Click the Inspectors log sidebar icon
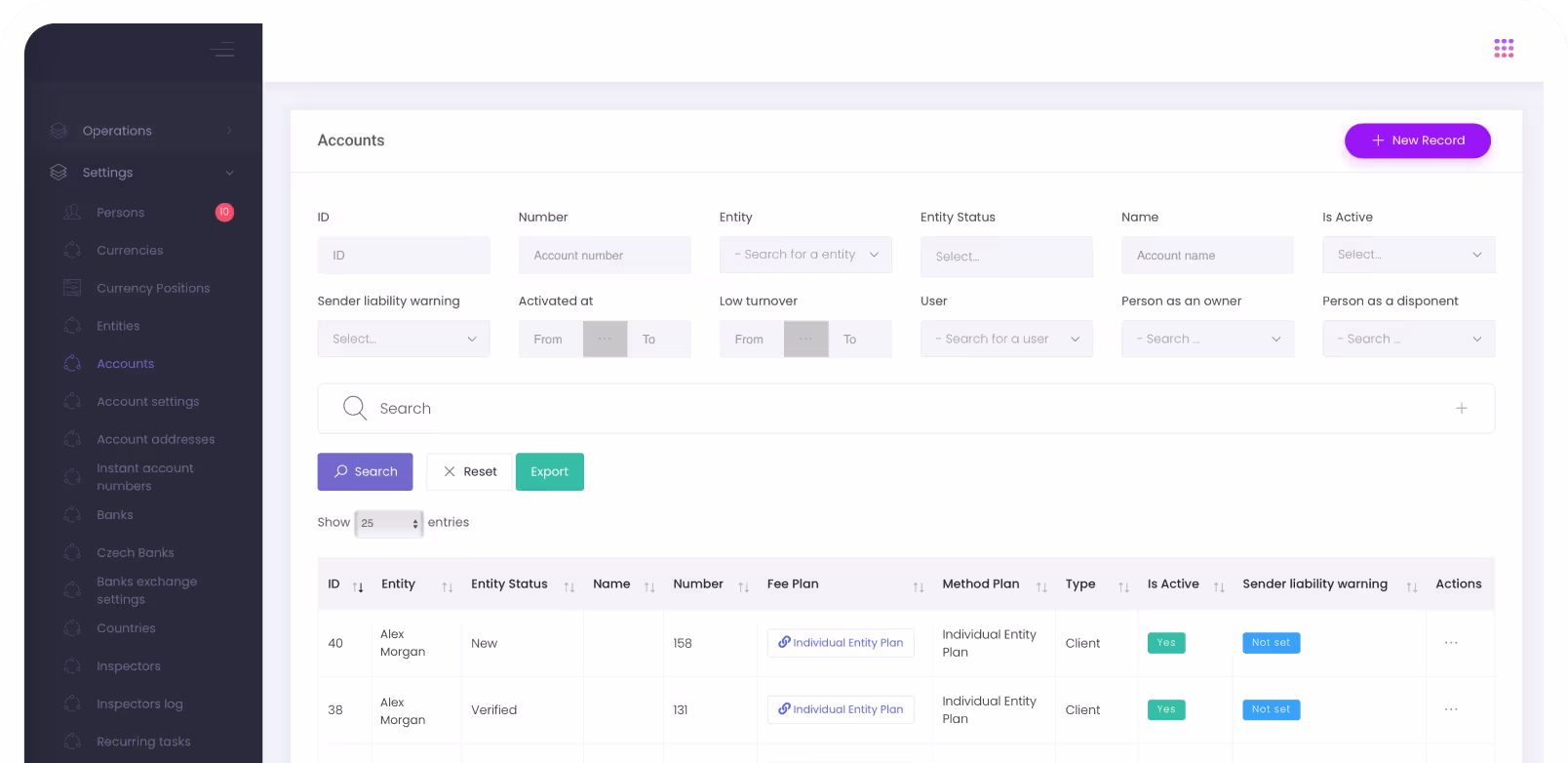Viewport: 1568px width, 763px height. (72, 704)
